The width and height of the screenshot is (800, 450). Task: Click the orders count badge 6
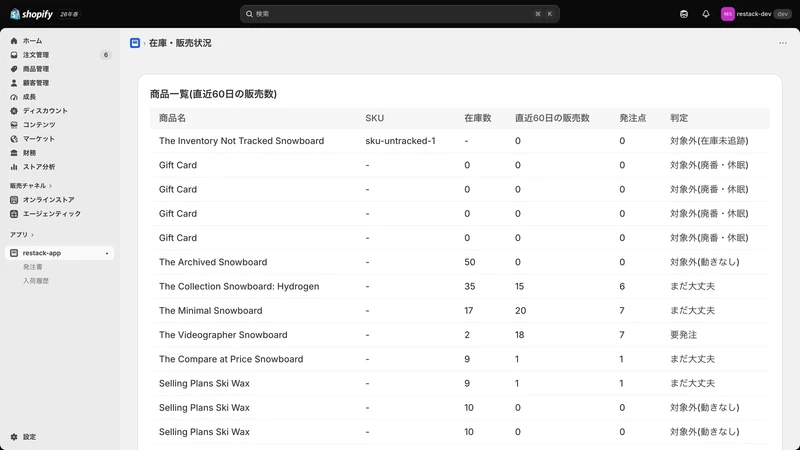tap(106, 55)
